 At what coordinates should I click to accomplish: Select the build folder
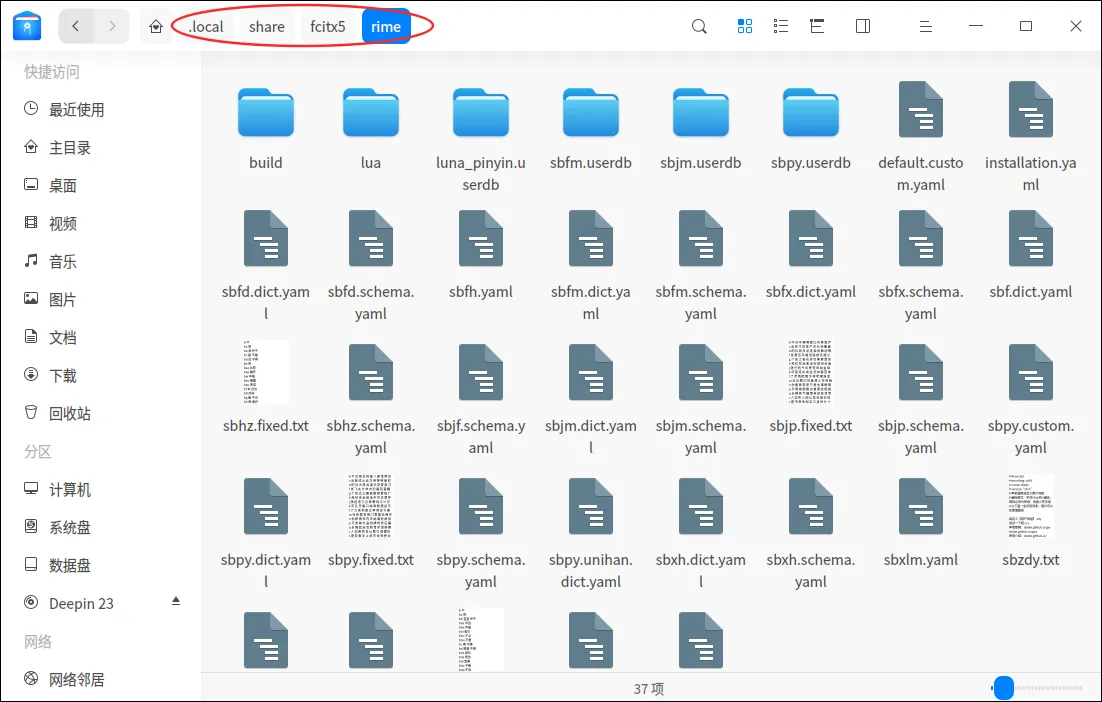click(x=266, y=113)
